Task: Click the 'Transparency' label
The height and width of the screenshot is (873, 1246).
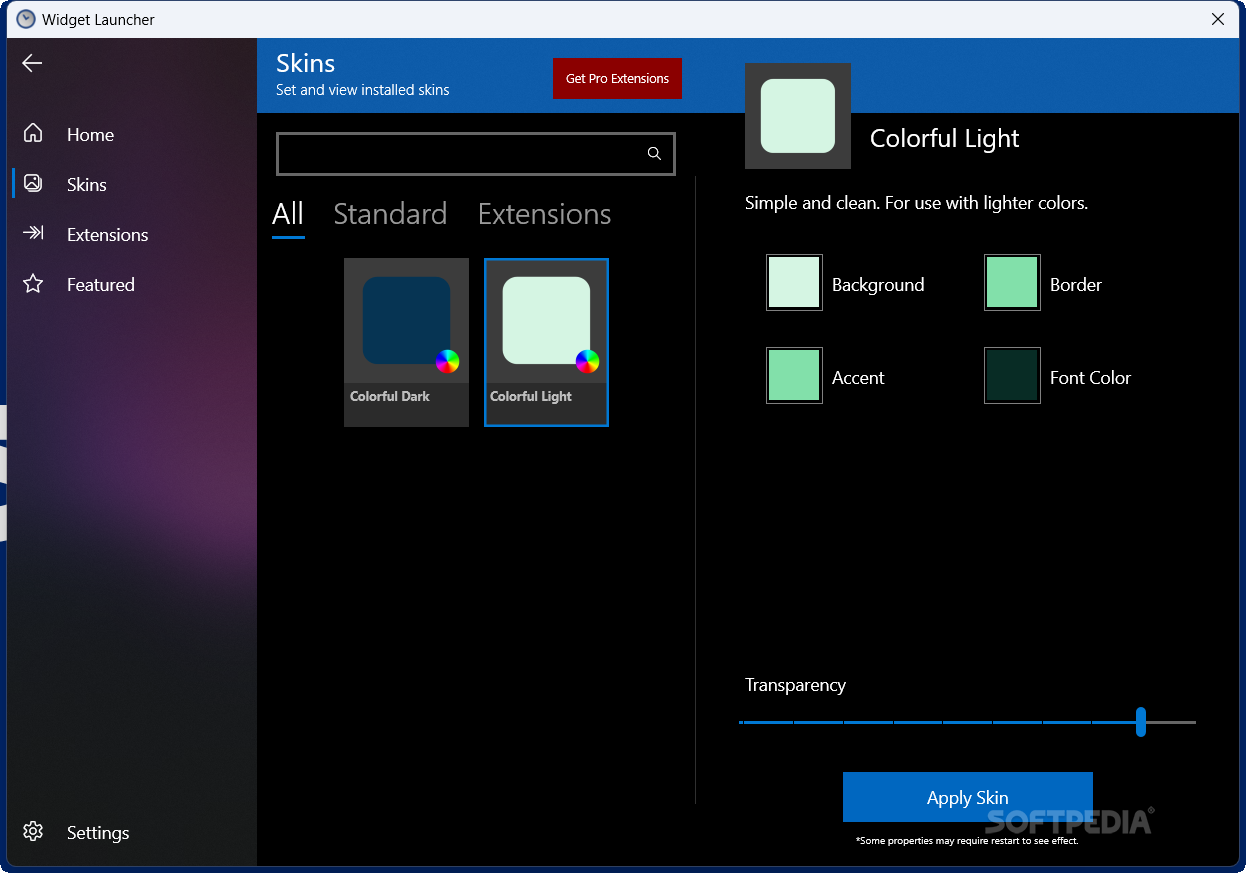Action: click(x=795, y=685)
